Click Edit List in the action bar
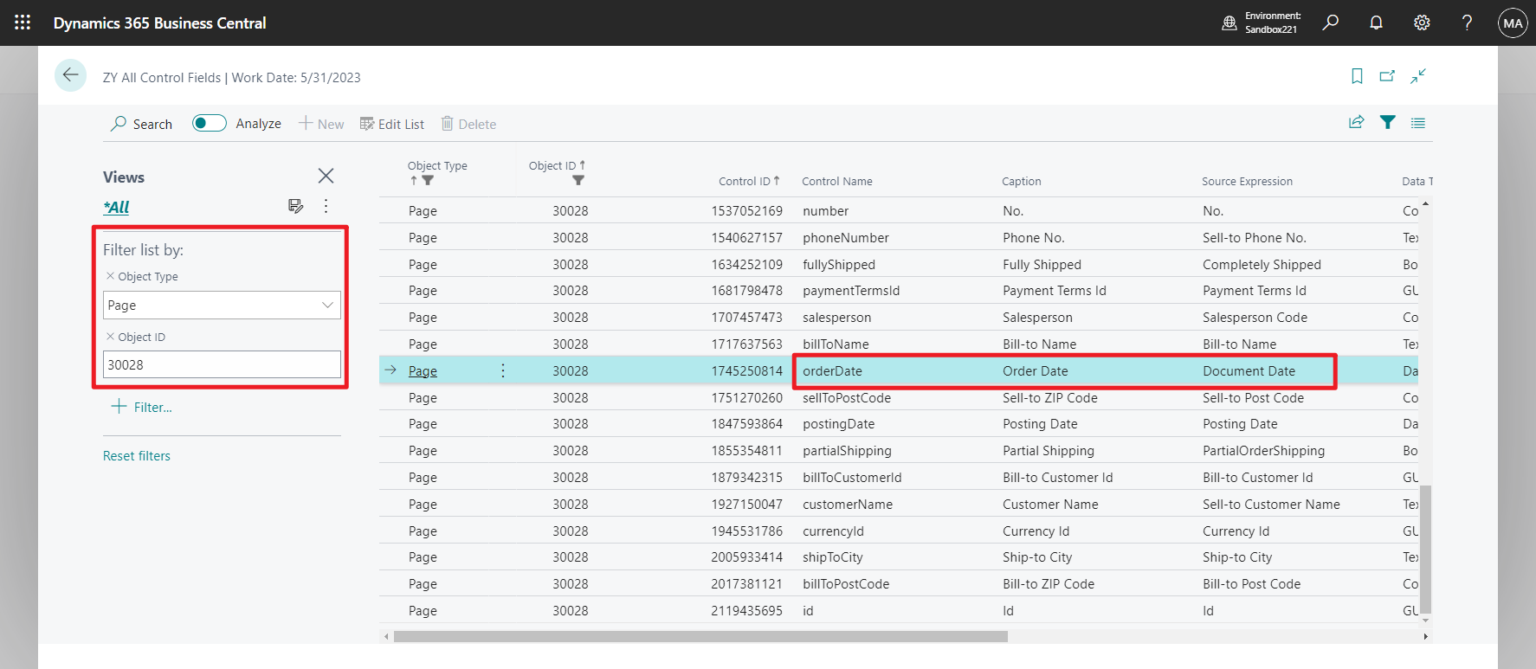 [x=392, y=124]
